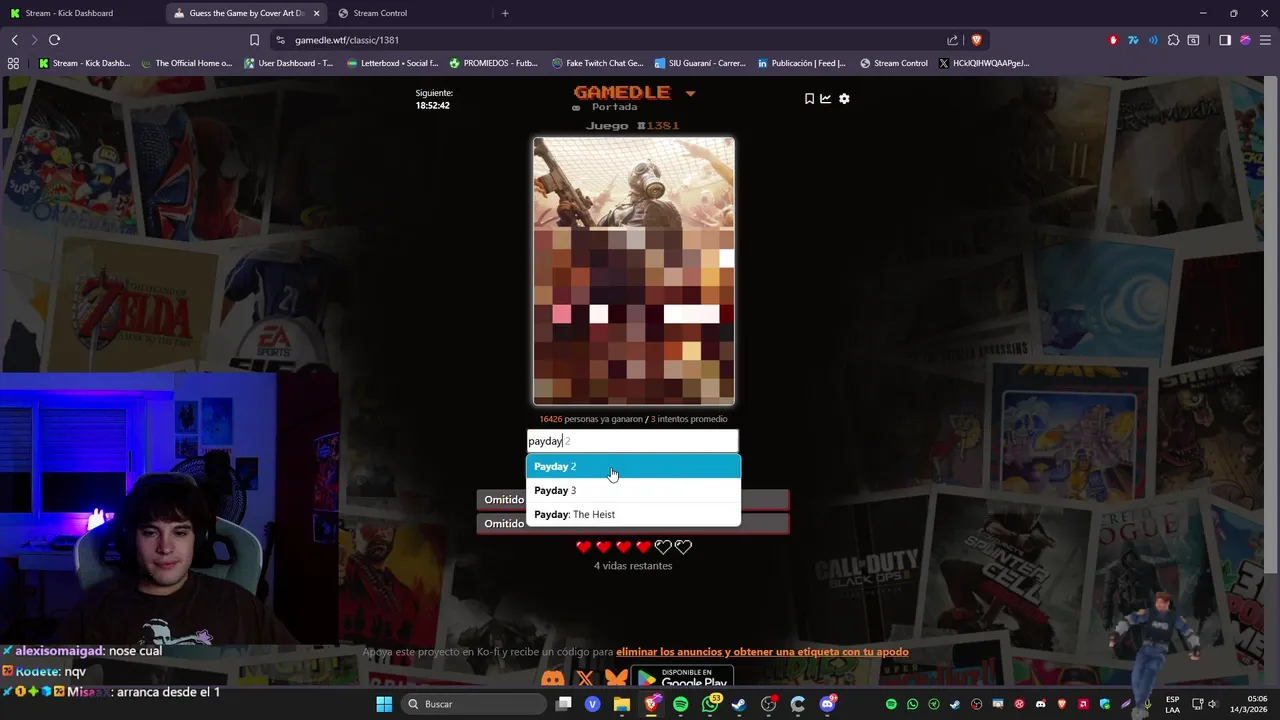Open ESP LAA language indicator
Viewport: 1280px width, 720px height.
tap(1173, 704)
